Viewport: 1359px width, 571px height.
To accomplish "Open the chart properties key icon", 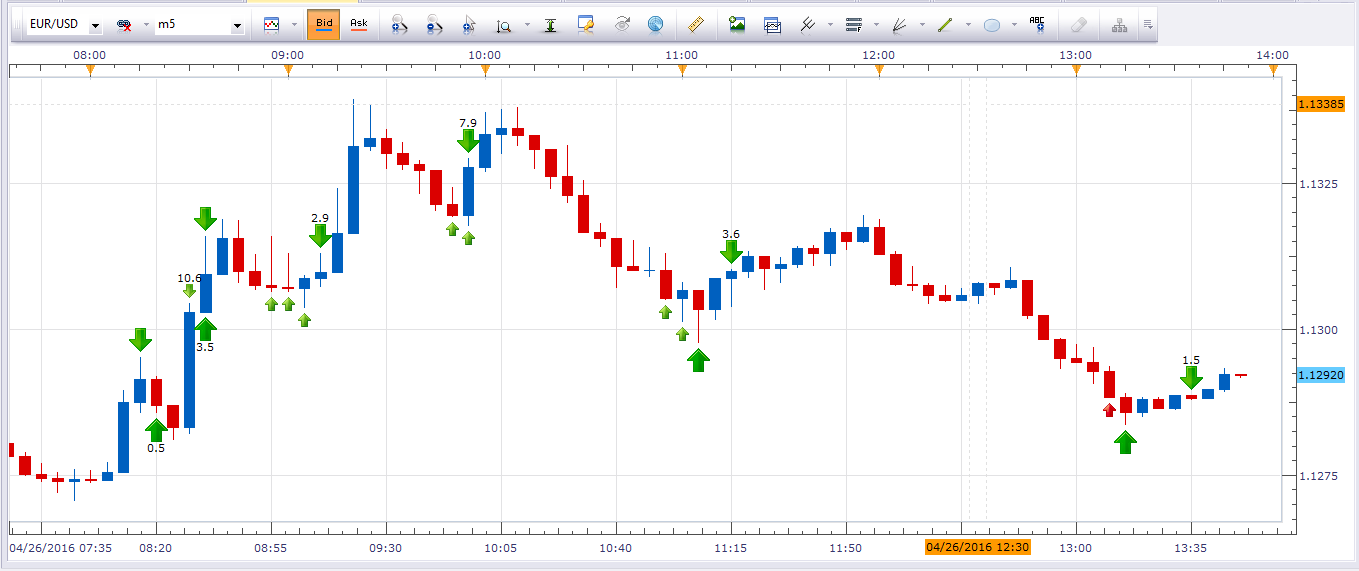I will 587,24.
